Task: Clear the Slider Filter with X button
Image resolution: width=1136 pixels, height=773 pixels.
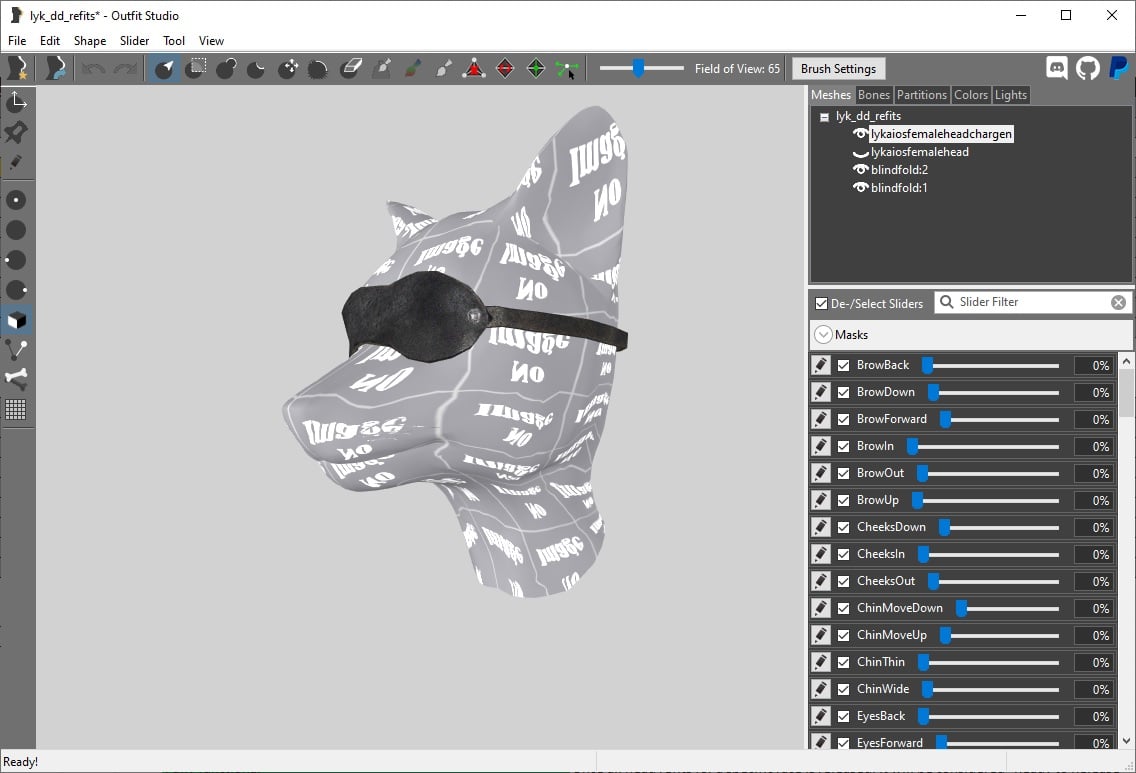Action: tap(1119, 303)
